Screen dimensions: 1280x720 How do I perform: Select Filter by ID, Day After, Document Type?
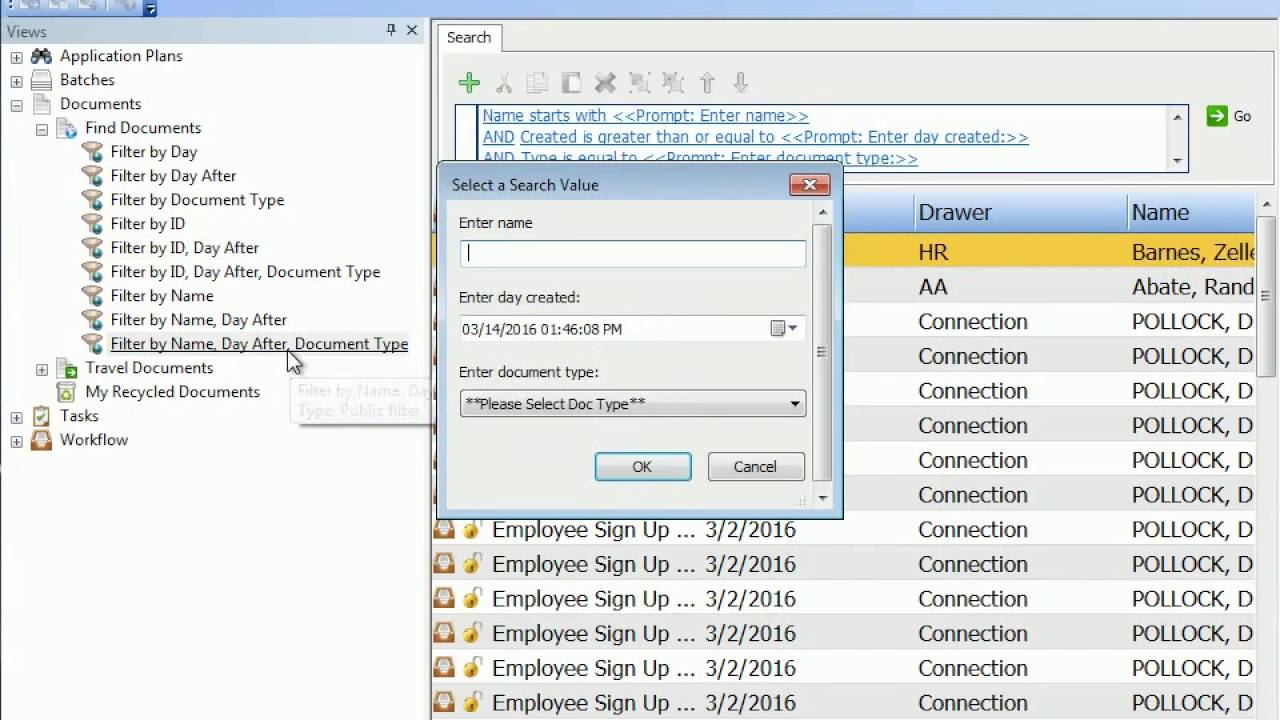245,272
